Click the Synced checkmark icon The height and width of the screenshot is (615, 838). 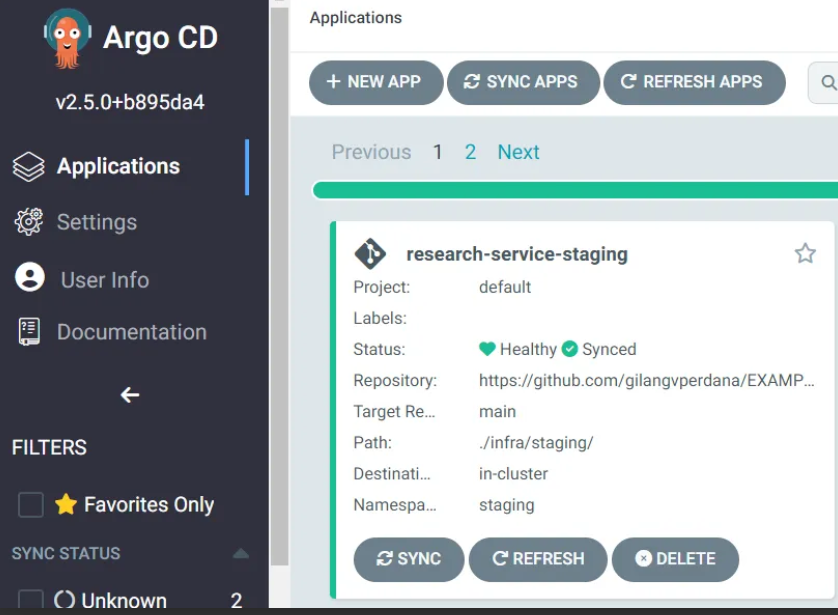(x=570, y=349)
